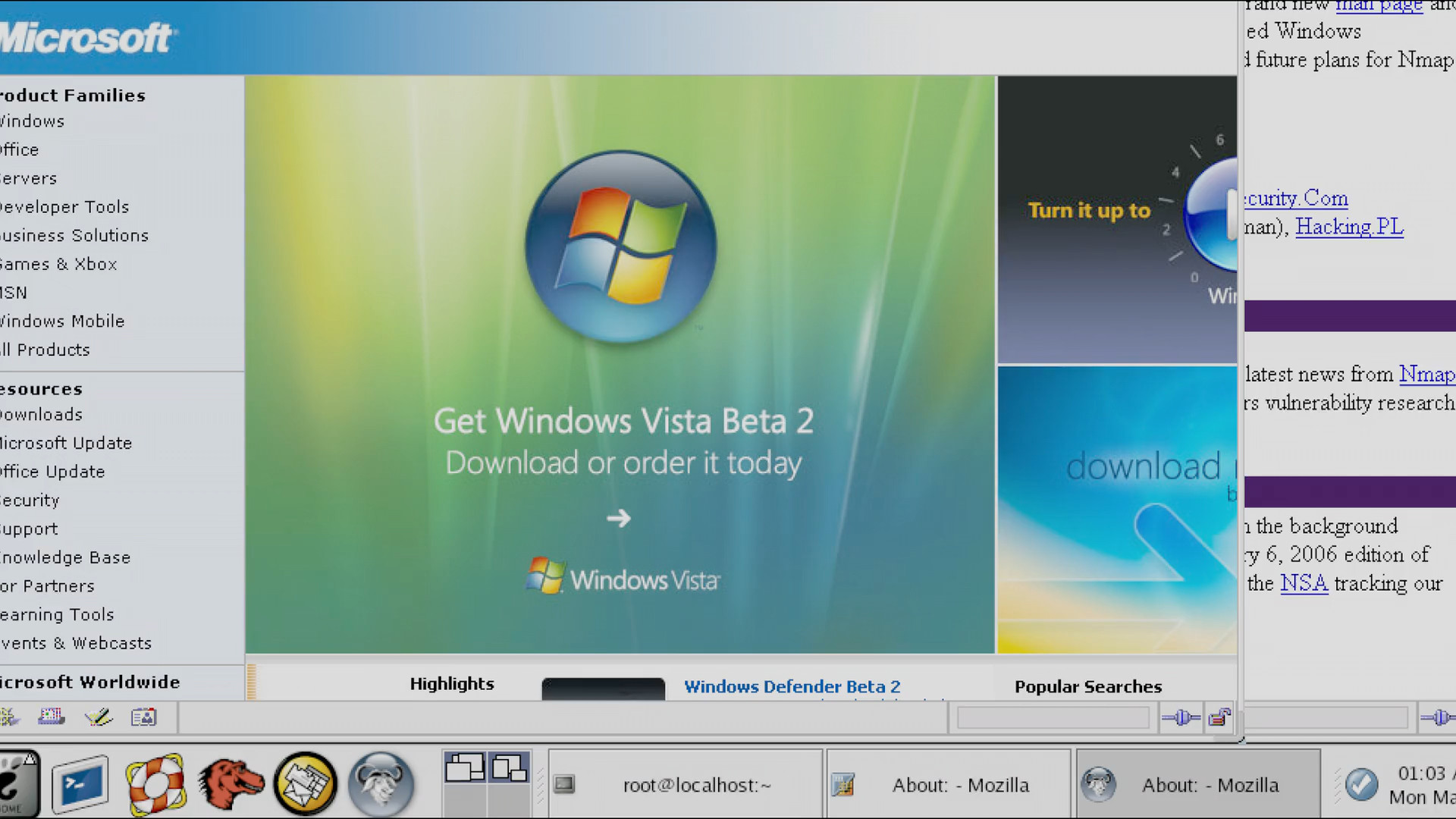Switch to the second workspace in pager
The height and width of the screenshot is (819, 1456).
click(508, 767)
